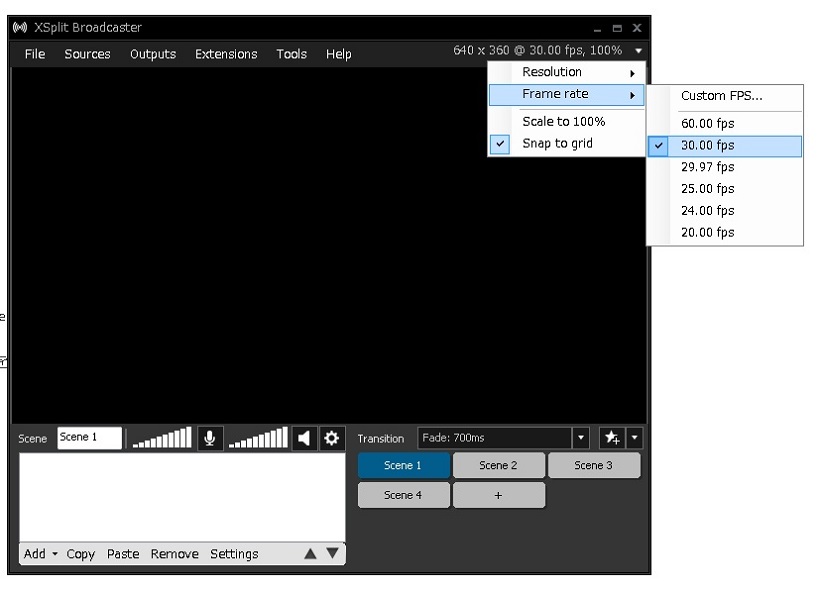
Task: Click the black preview canvas
Action: pyautogui.click(x=329, y=245)
